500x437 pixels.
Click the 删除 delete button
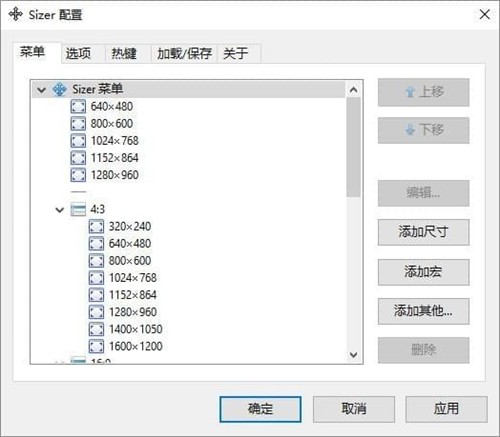pos(423,350)
